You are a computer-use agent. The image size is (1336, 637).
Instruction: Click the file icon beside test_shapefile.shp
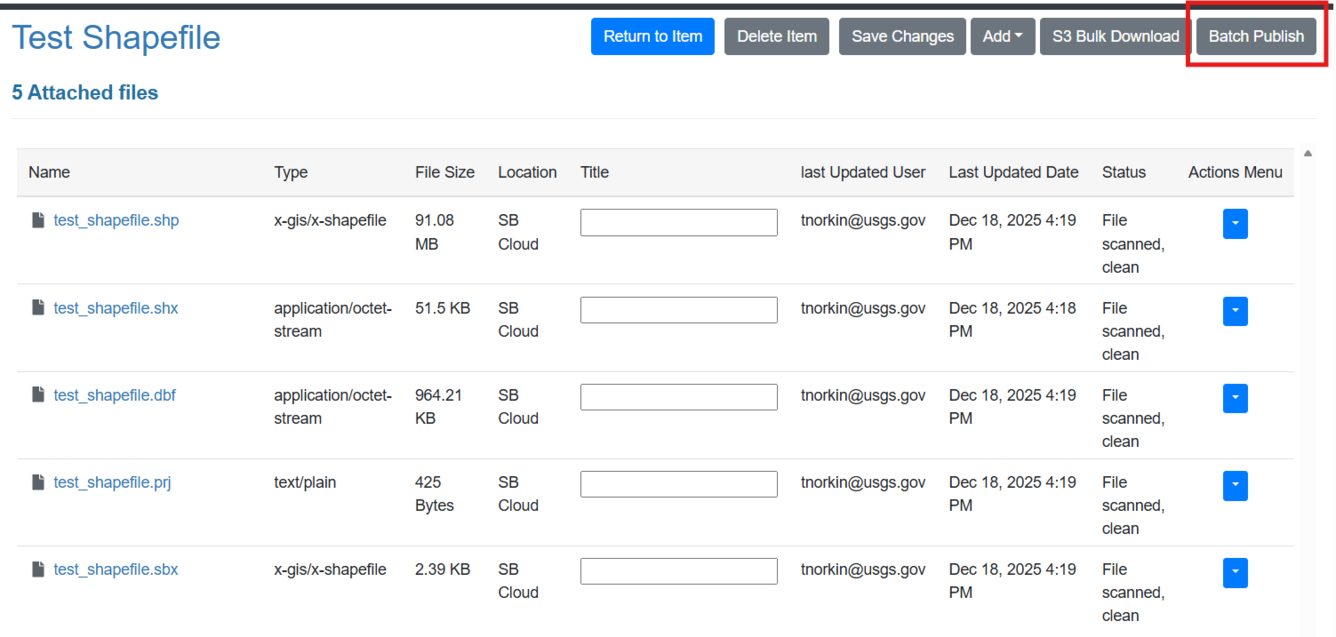38,220
